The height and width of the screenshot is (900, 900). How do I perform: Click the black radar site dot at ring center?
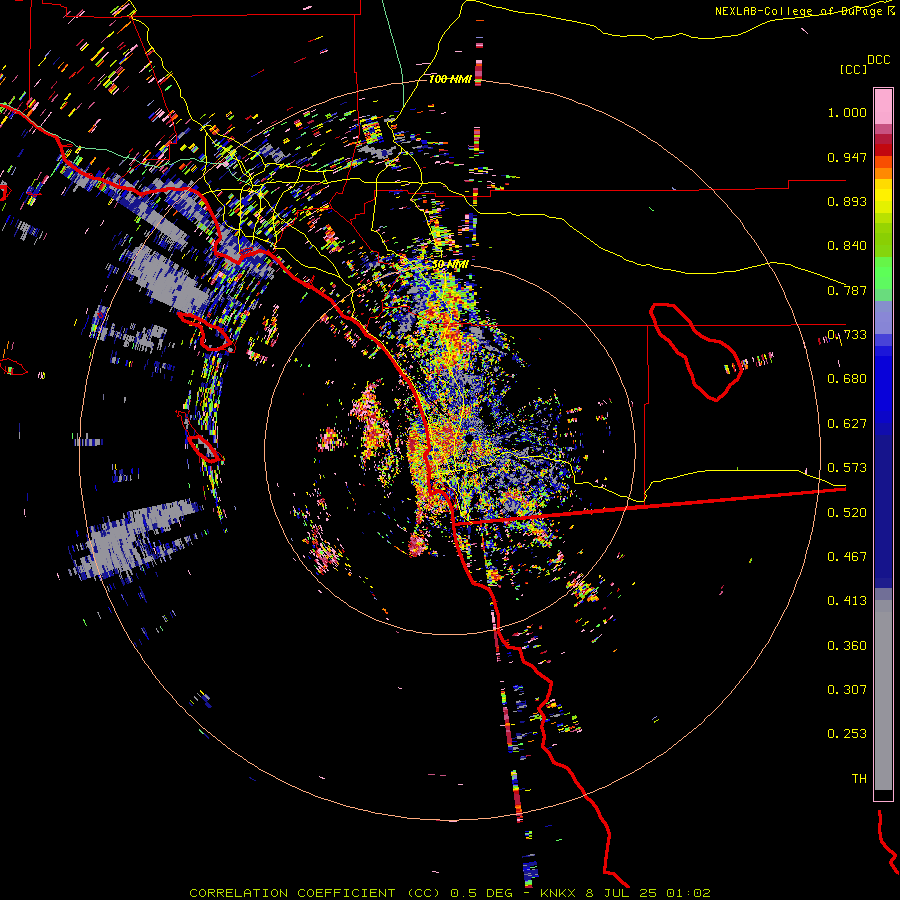(x=469, y=438)
